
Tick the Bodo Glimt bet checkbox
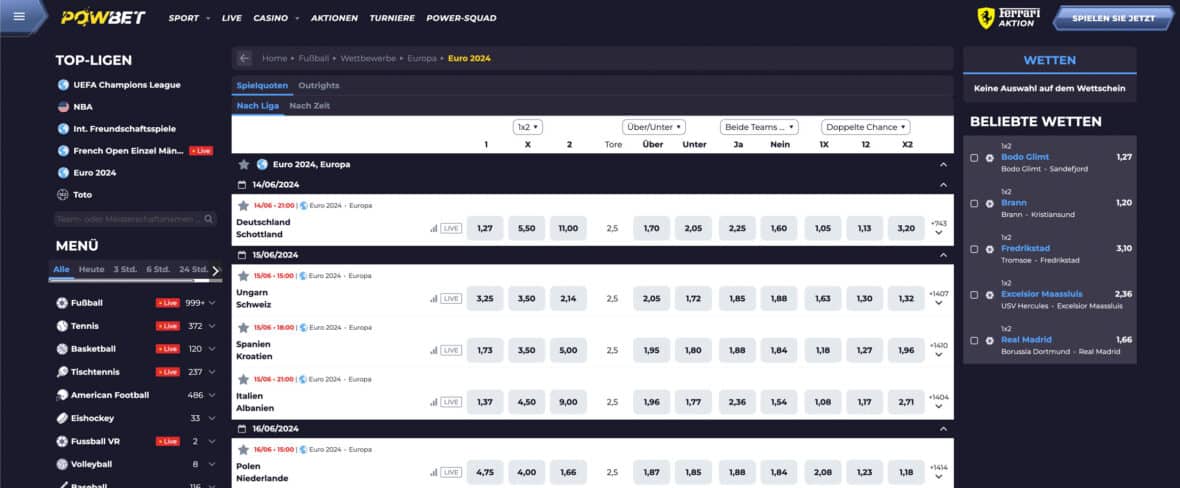coord(974,158)
